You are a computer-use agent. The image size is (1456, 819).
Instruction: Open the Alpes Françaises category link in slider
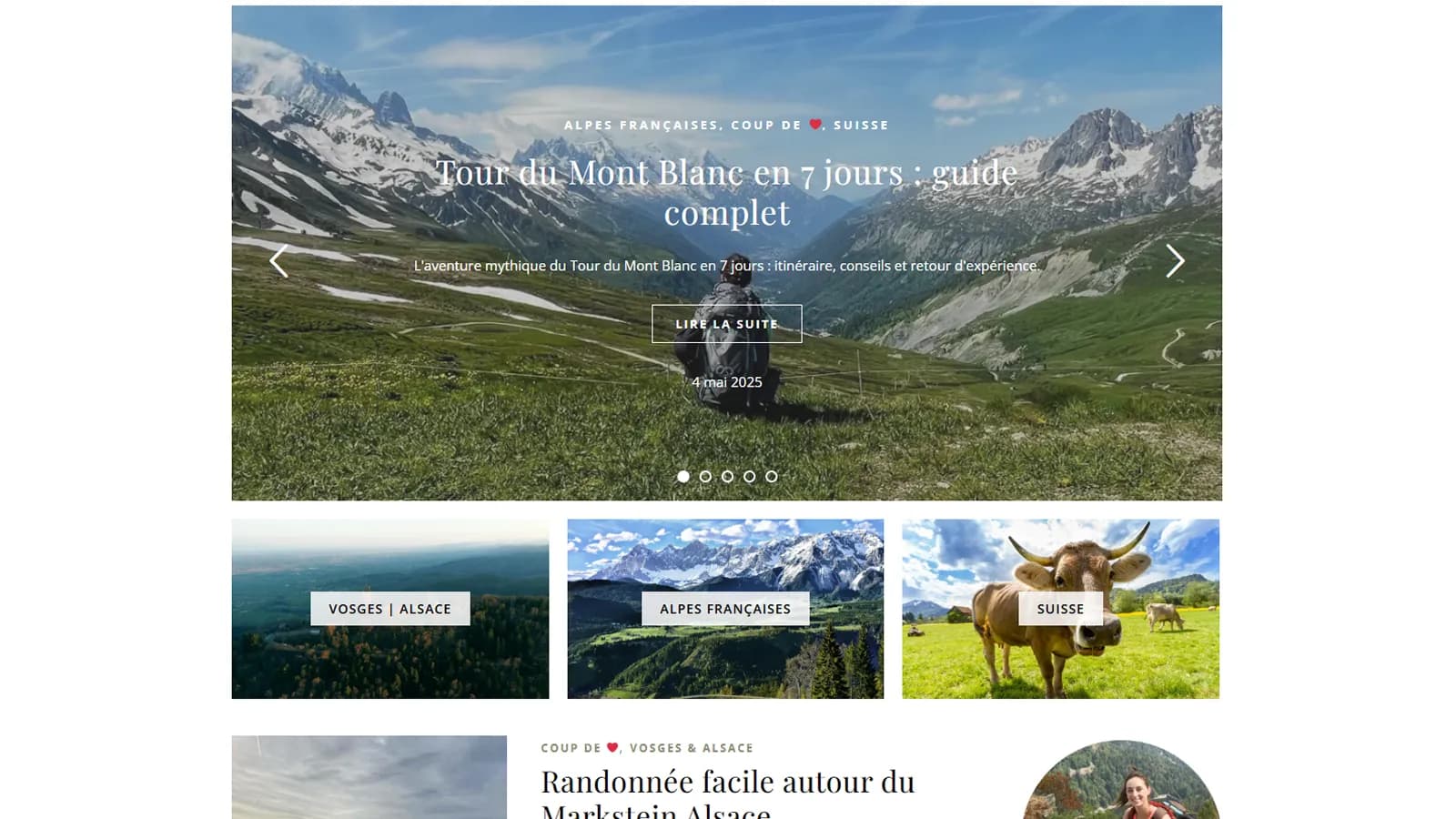pos(642,126)
